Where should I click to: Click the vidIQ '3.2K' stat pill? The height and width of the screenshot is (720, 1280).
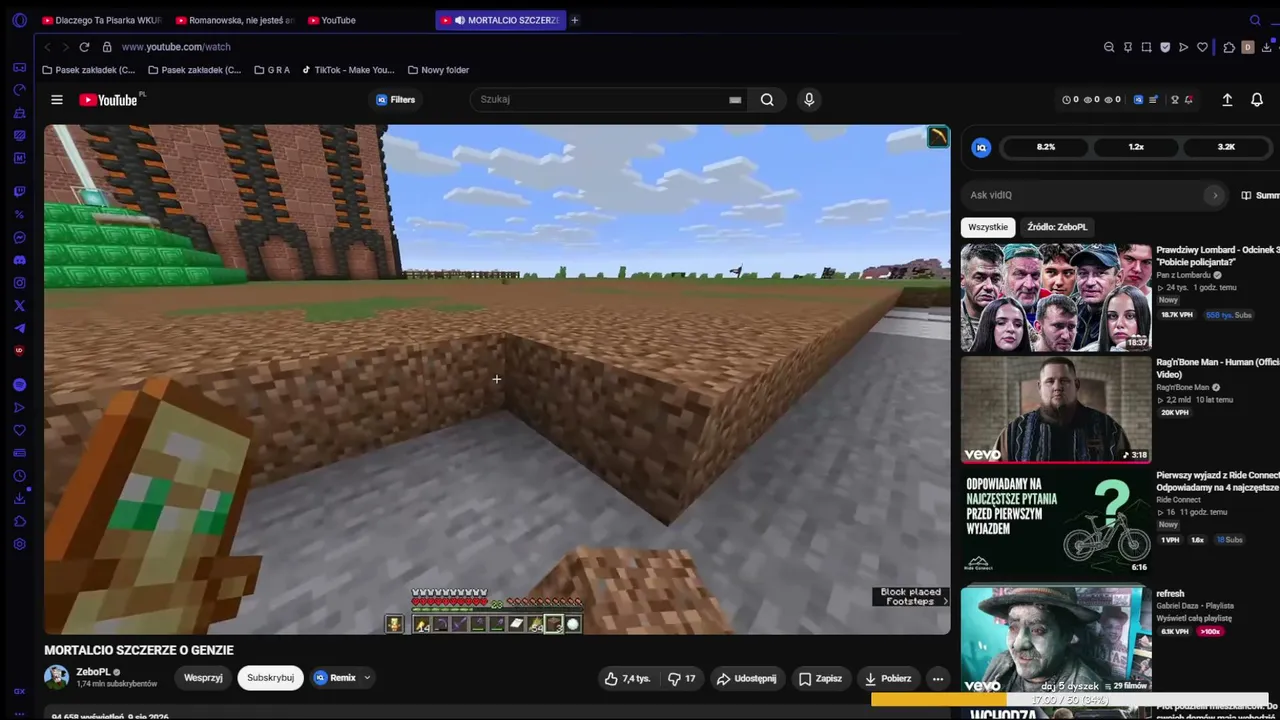[1227, 147]
